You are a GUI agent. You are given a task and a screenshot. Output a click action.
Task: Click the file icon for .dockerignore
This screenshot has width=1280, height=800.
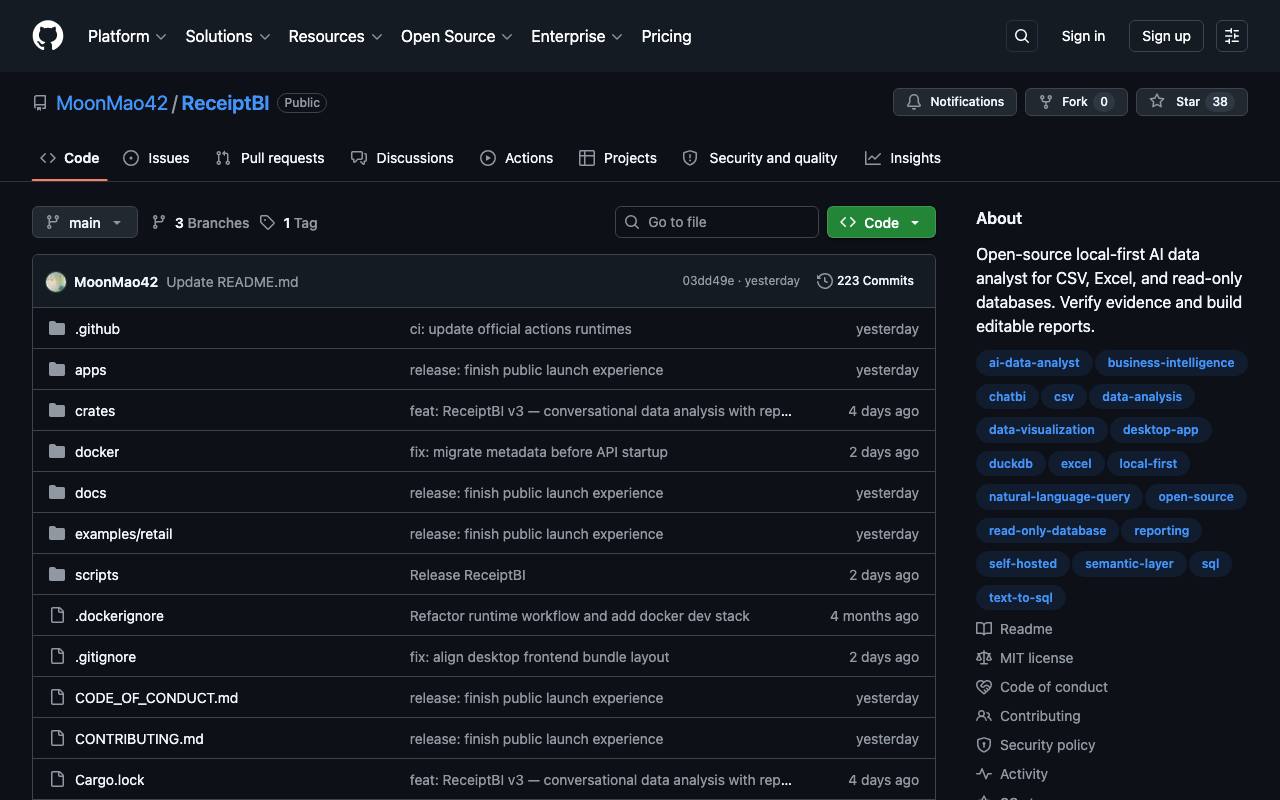point(57,615)
